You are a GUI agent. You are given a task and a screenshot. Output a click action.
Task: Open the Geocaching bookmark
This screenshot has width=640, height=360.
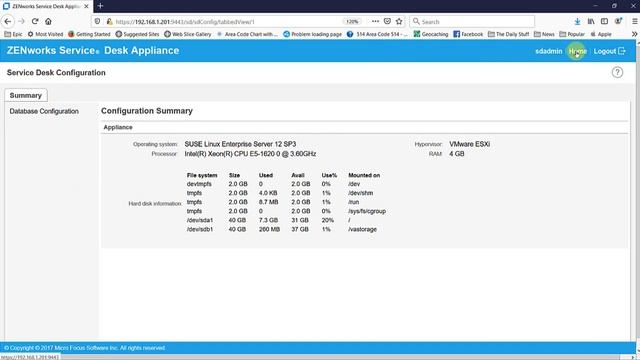click(431, 34)
